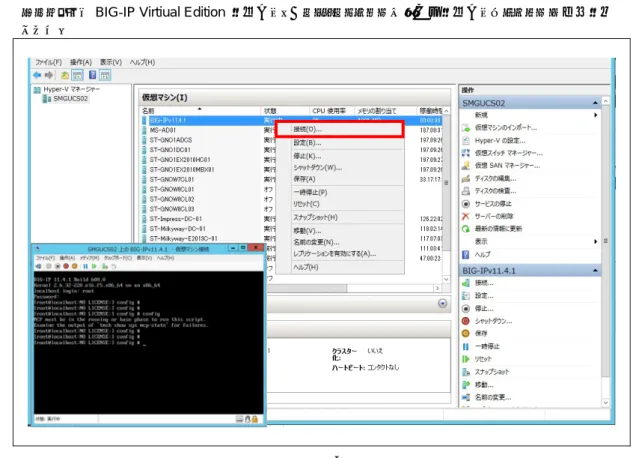Click the VM list horizontal scrollbar

coord(307,288)
